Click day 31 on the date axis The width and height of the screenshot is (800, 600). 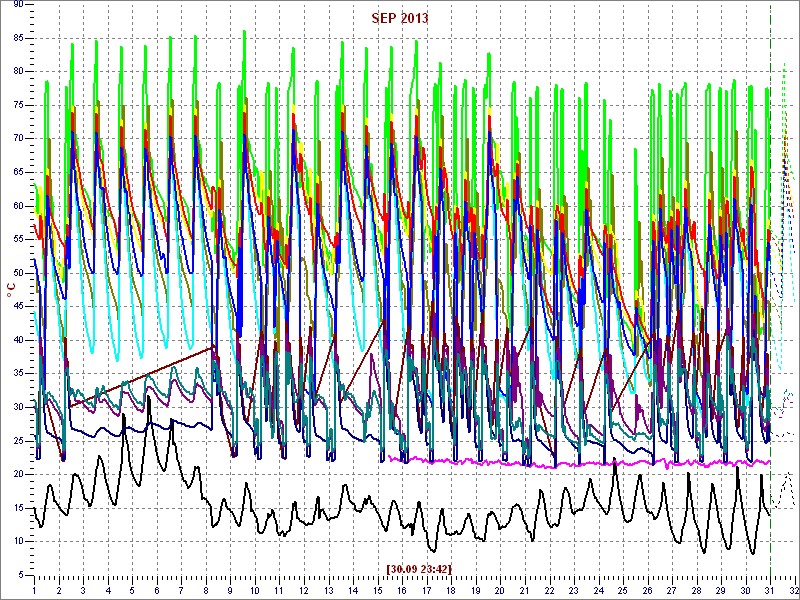pos(769,590)
